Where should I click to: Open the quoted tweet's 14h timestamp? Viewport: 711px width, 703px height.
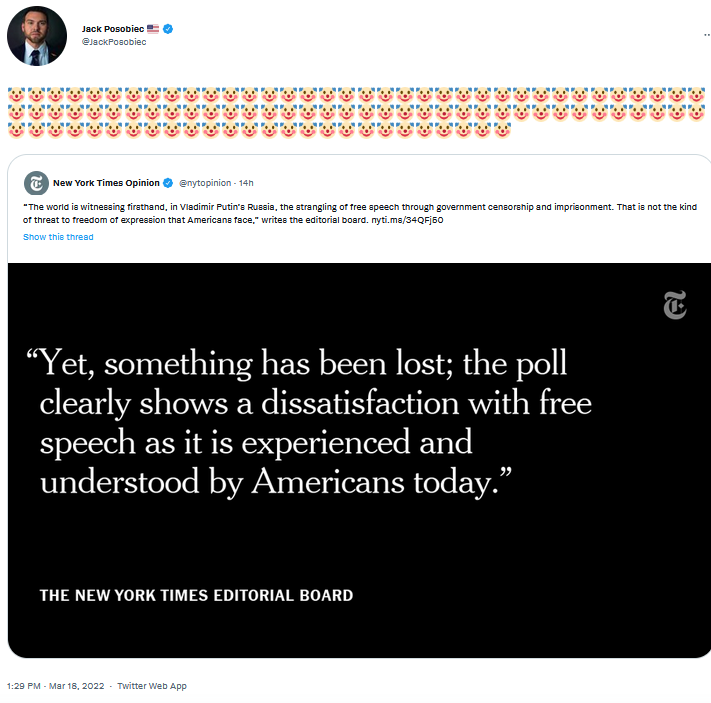(246, 183)
